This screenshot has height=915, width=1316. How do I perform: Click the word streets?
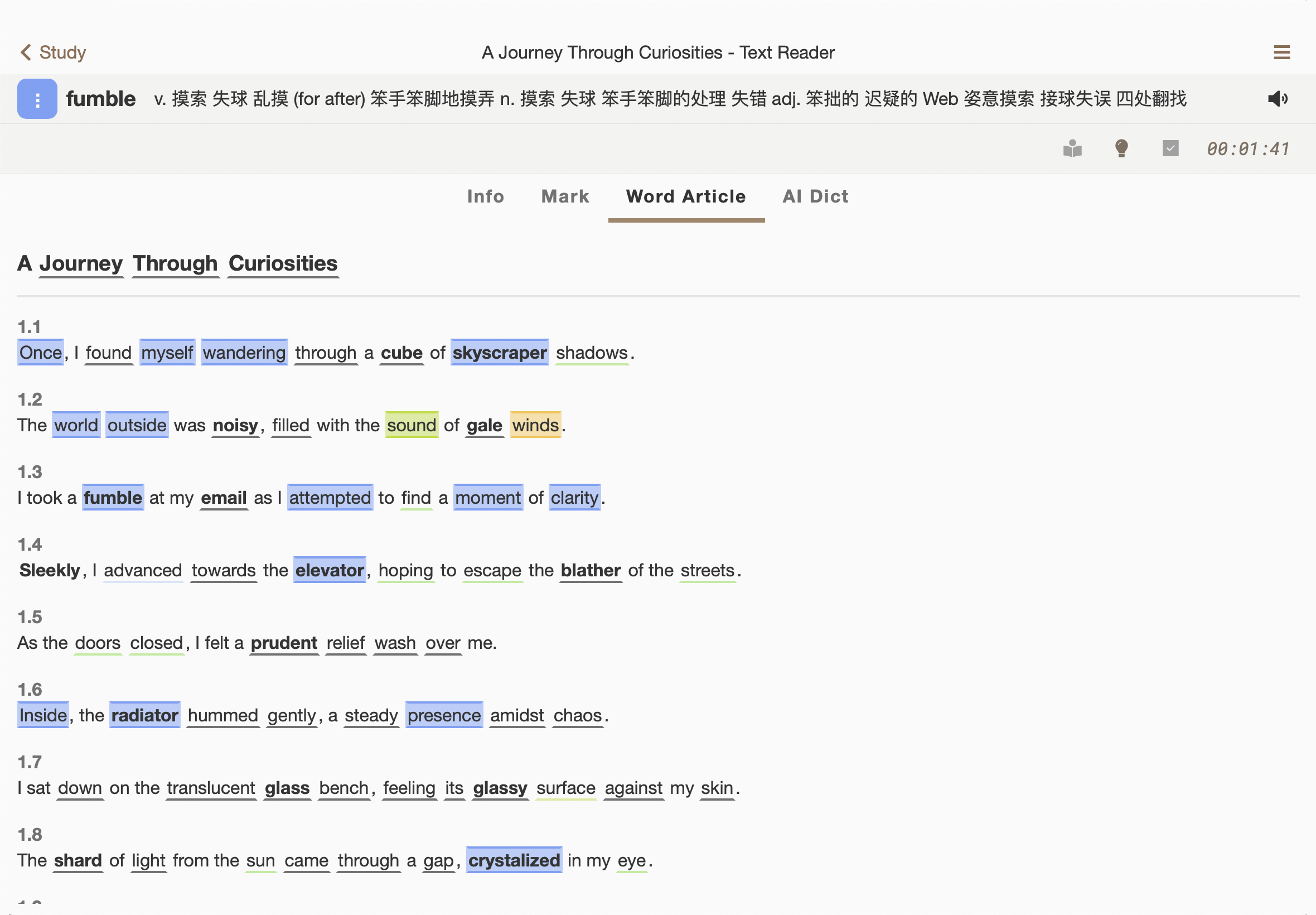click(x=708, y=570)
